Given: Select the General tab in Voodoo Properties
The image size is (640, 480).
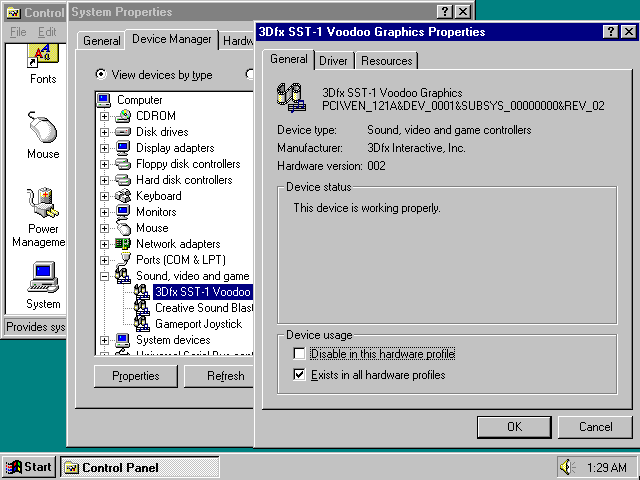Looking at the screenshot, I should coord(289,59).
